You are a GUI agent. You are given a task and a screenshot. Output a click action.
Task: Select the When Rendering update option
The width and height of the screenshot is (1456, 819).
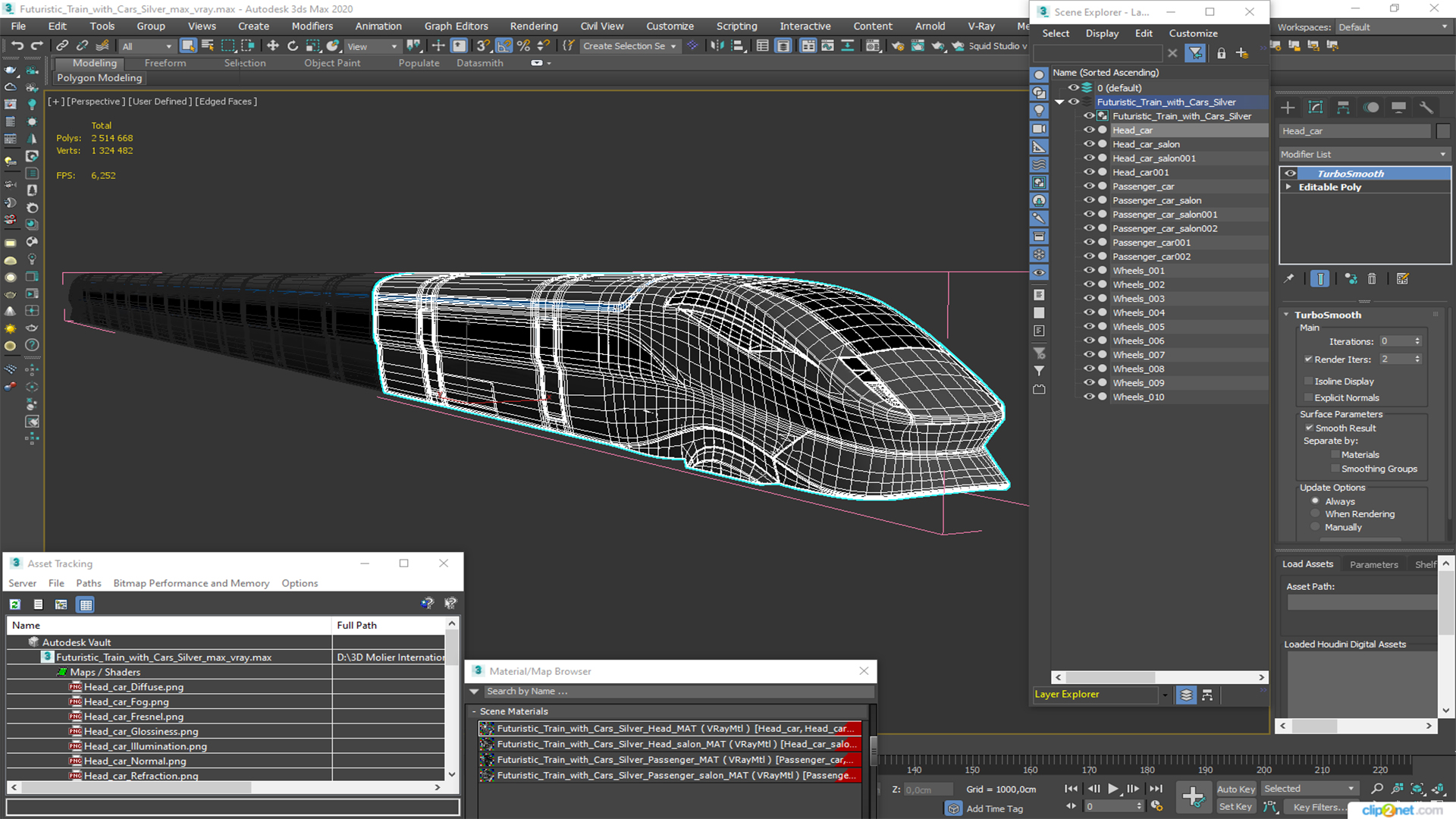1316,514
